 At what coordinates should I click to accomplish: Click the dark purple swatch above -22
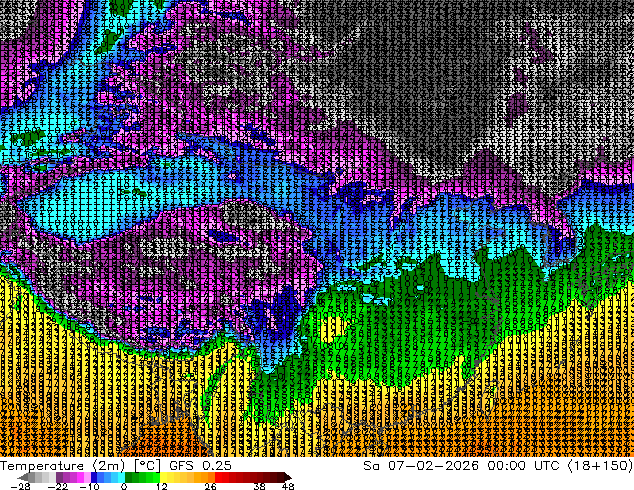pyautogui.click(x=59, y=477)
